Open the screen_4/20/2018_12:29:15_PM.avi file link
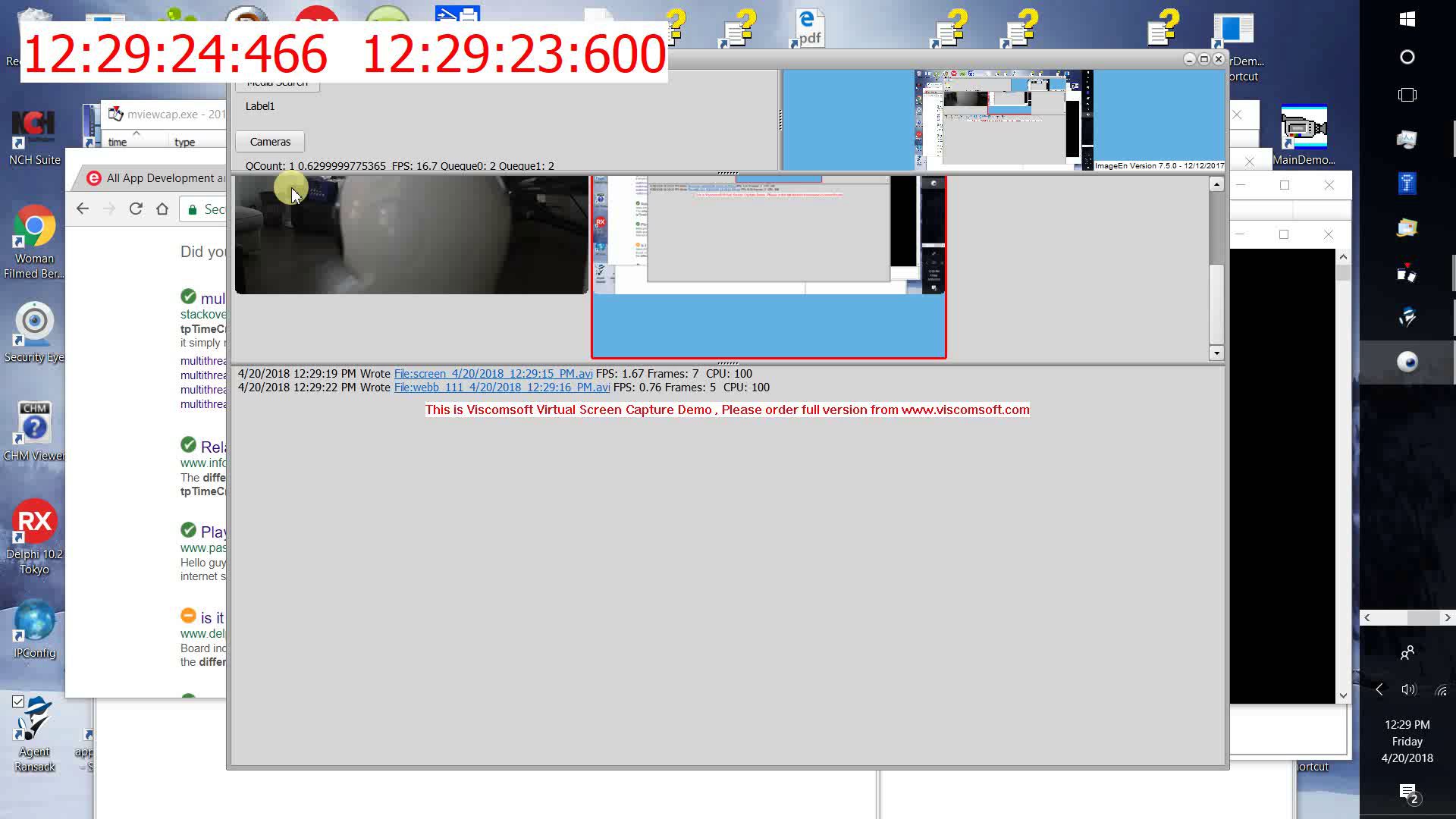The height and width of the screenshot is (819, 1456). [x=493, y=374]
